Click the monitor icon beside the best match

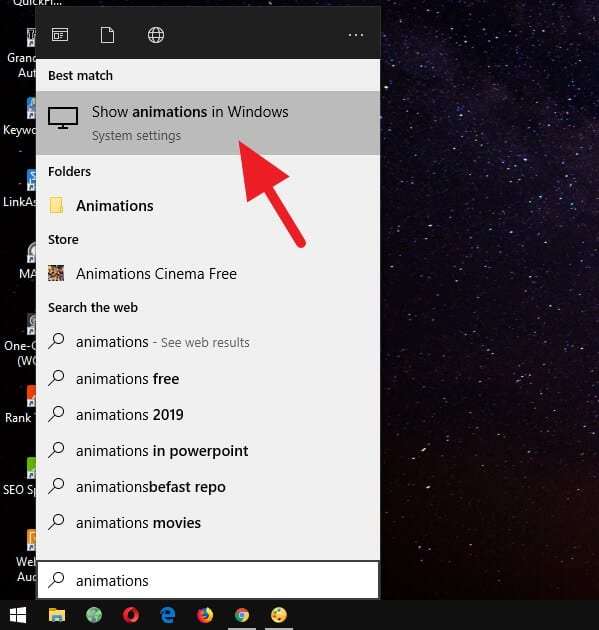pyautogui.click(x=63, y=118)
